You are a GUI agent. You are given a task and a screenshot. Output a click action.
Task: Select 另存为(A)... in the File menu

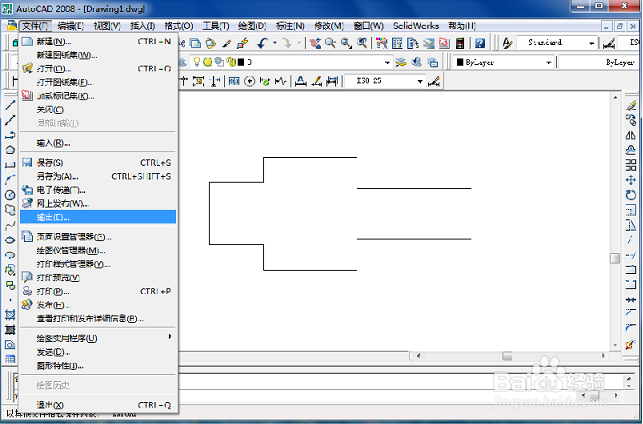click(x=98, y=176)
